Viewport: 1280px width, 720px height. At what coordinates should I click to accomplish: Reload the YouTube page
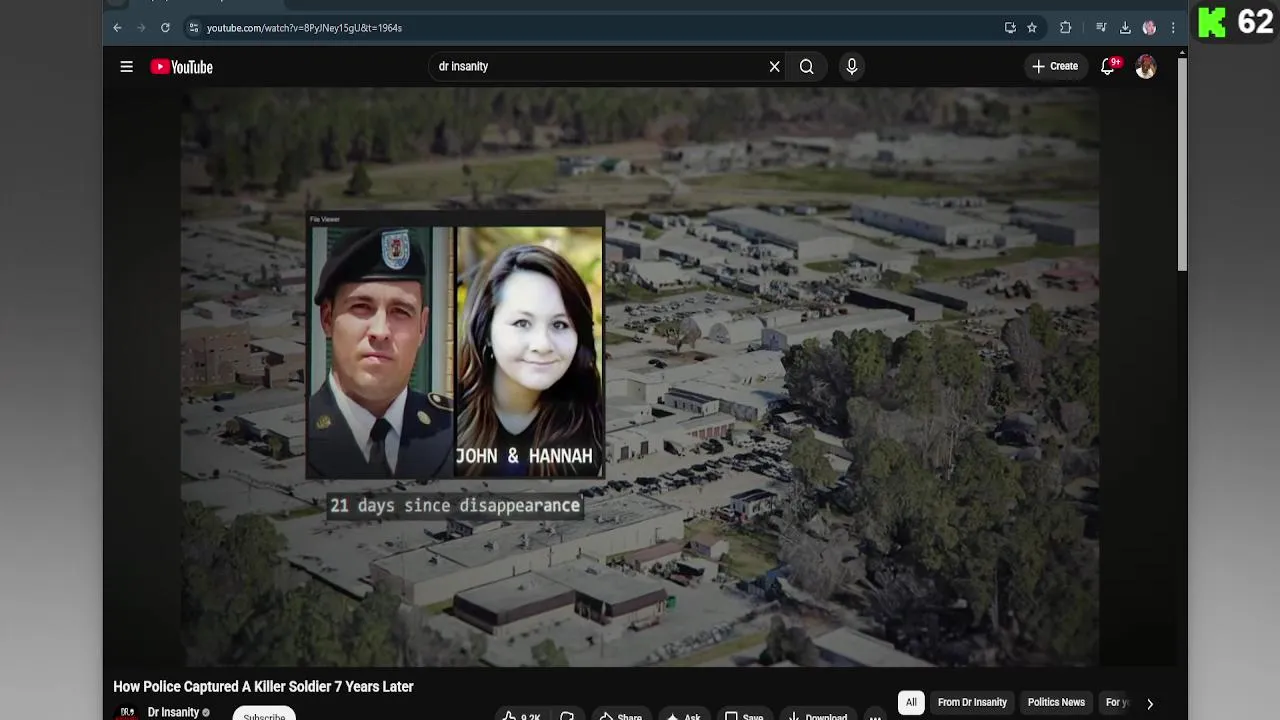point(165,28)
